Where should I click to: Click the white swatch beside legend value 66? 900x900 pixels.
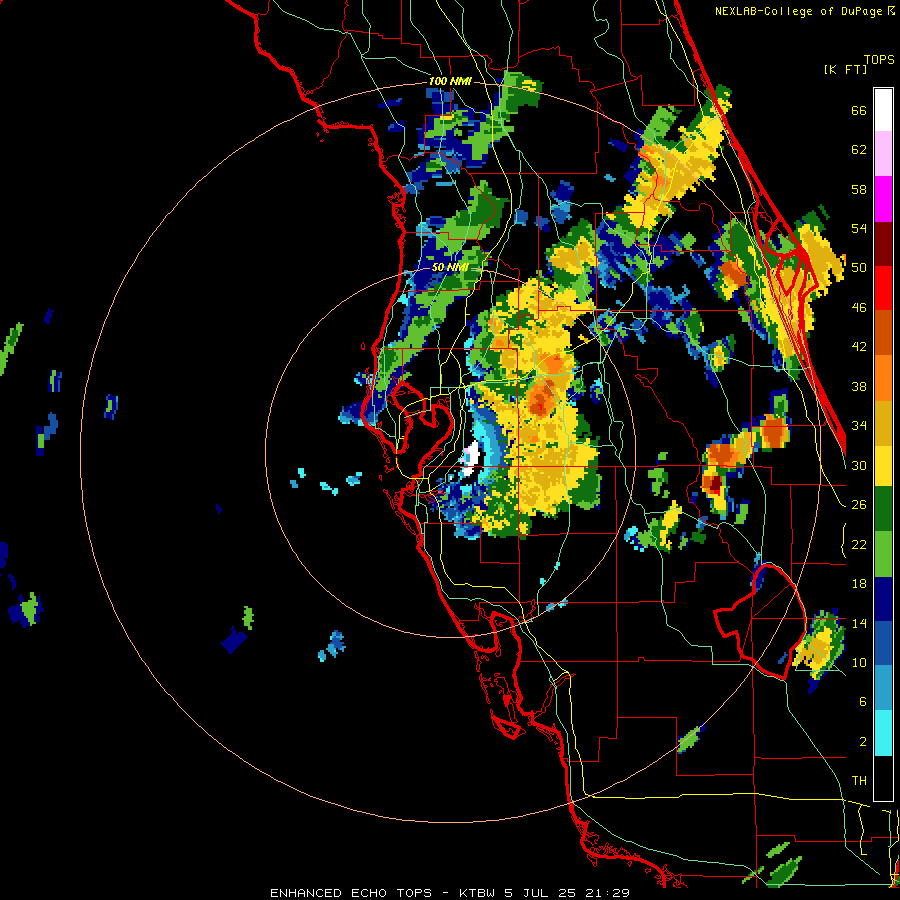point(883,110)
